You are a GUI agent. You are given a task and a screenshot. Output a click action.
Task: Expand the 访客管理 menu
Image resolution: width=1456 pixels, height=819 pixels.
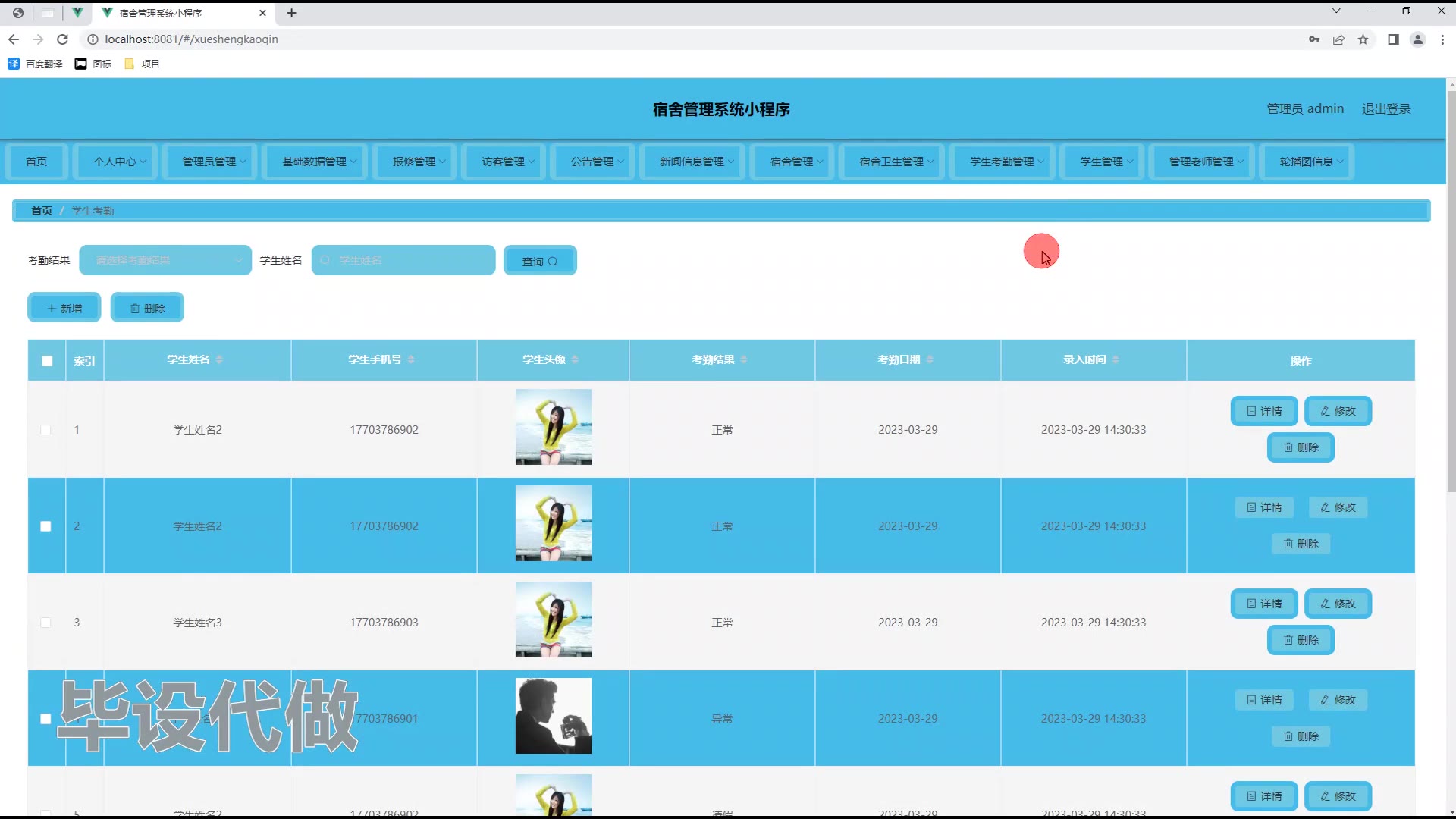(504, 162)
